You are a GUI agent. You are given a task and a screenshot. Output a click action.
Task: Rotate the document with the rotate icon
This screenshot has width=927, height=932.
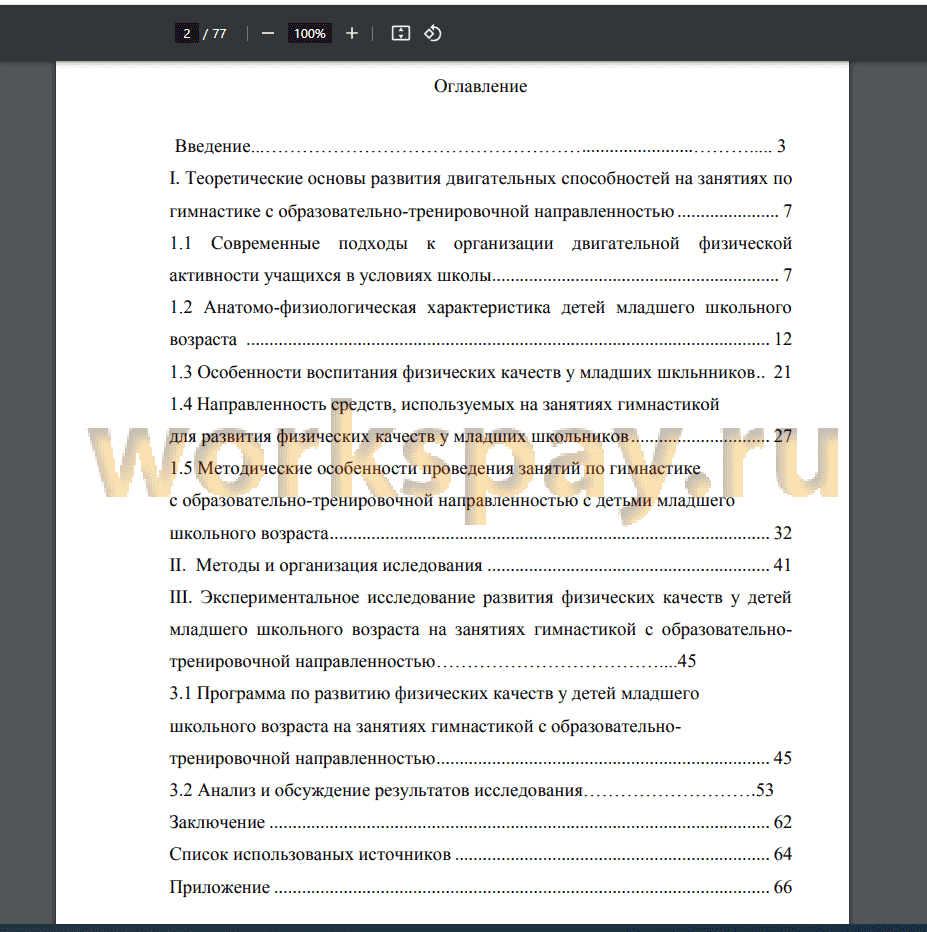pos(433,33)
